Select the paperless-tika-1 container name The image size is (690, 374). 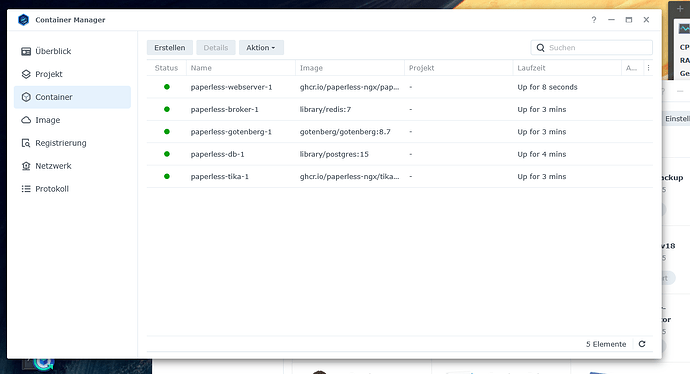pos(220,177)
